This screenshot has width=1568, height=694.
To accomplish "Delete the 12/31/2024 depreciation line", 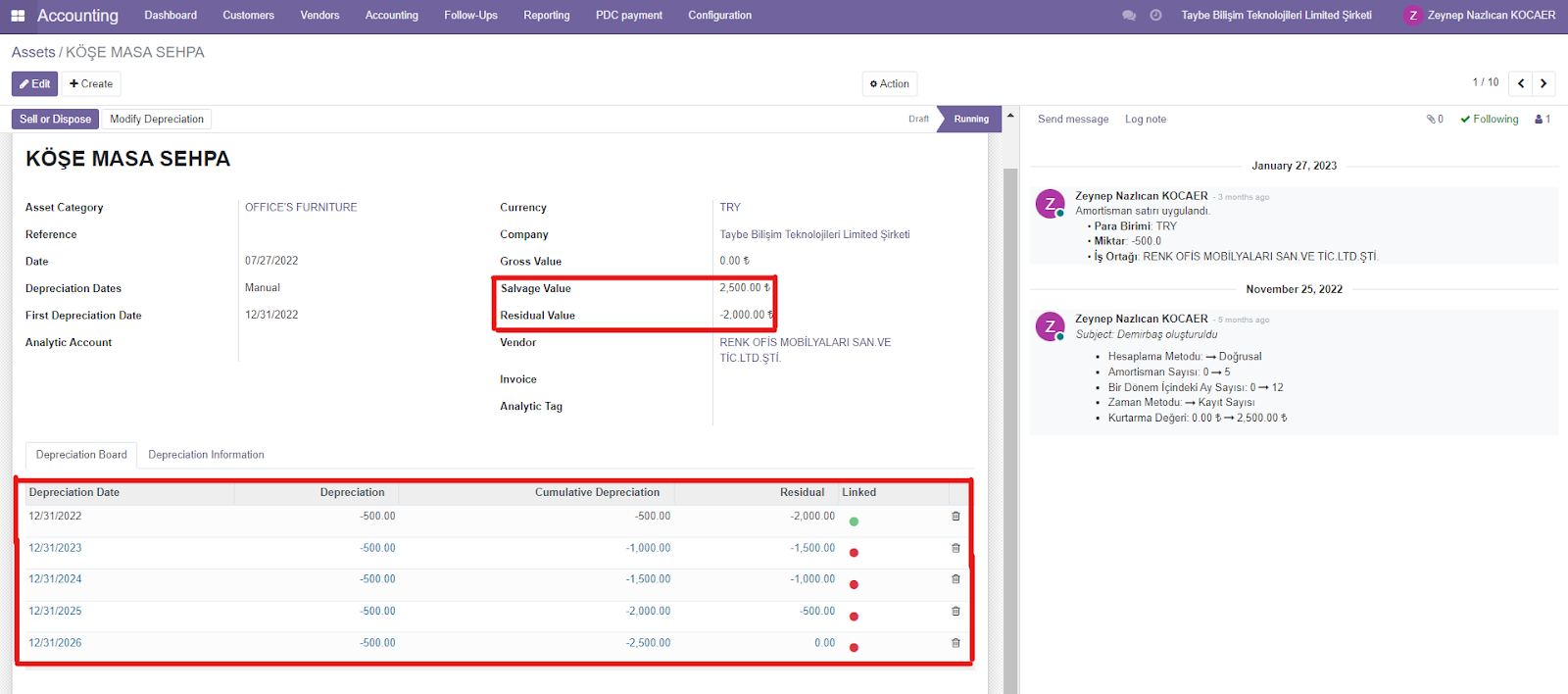I will (x=955, y=579).
